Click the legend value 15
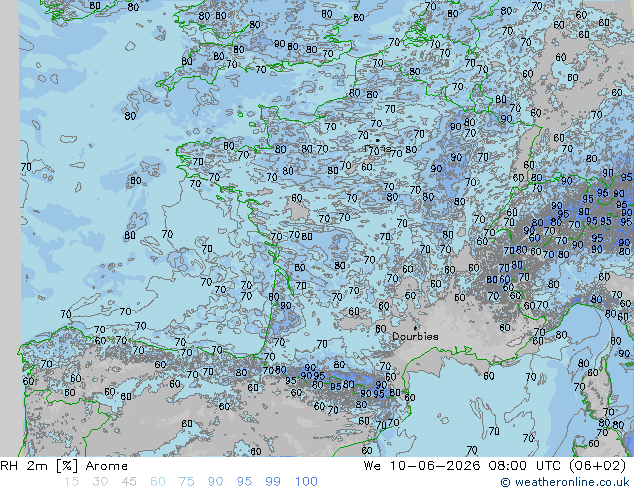The width and height of the screenshot is (634, 490). 71,482
